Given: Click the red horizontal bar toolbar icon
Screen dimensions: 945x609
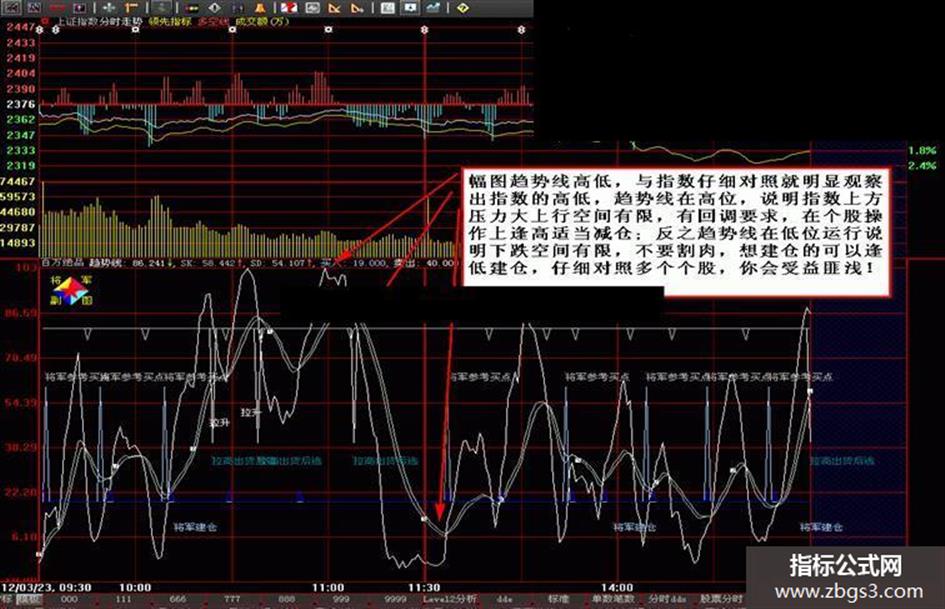Looking at the screenshot, I should pos(57,8).
